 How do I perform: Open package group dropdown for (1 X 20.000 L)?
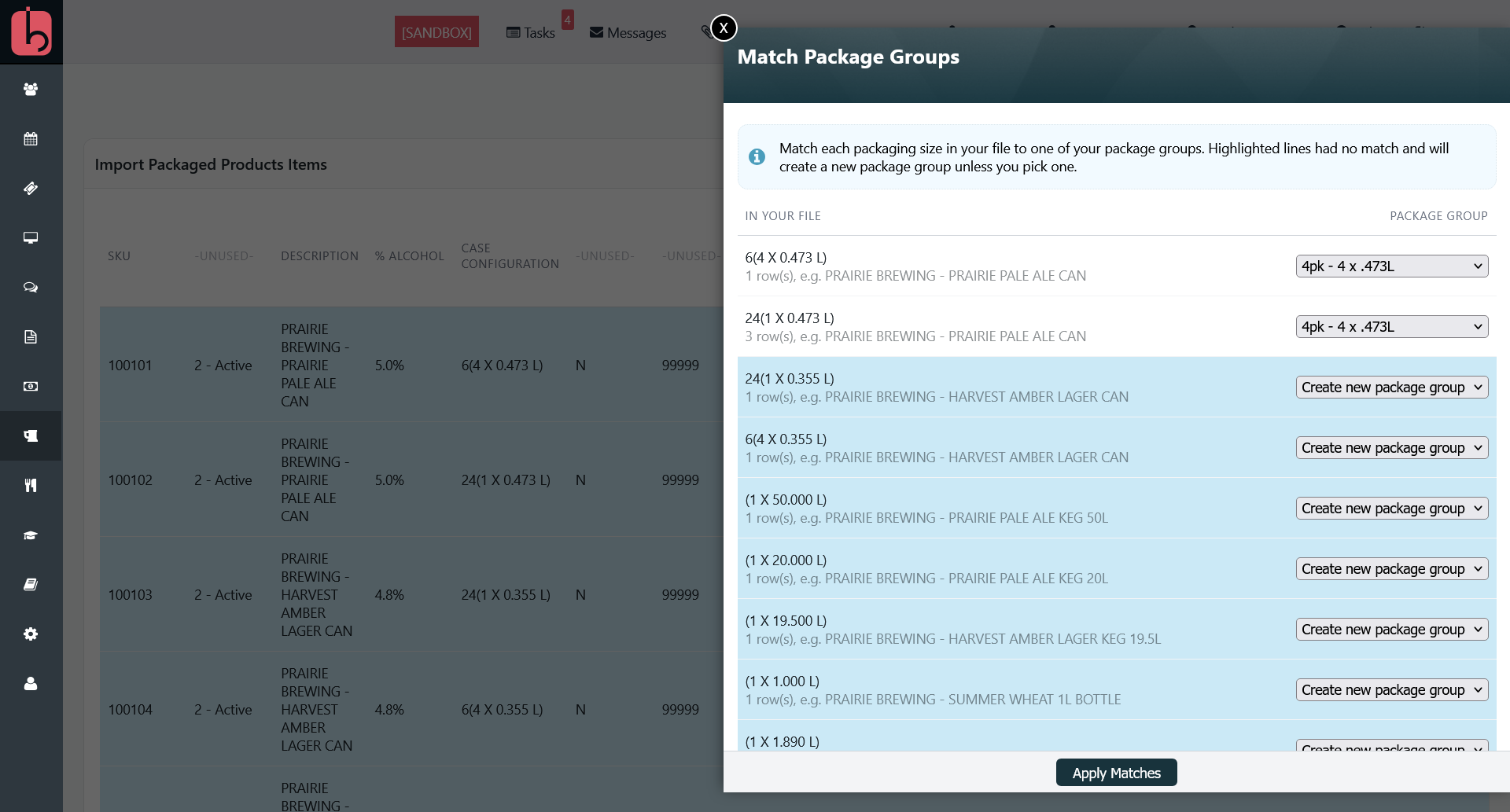(x=1392, y=569)
